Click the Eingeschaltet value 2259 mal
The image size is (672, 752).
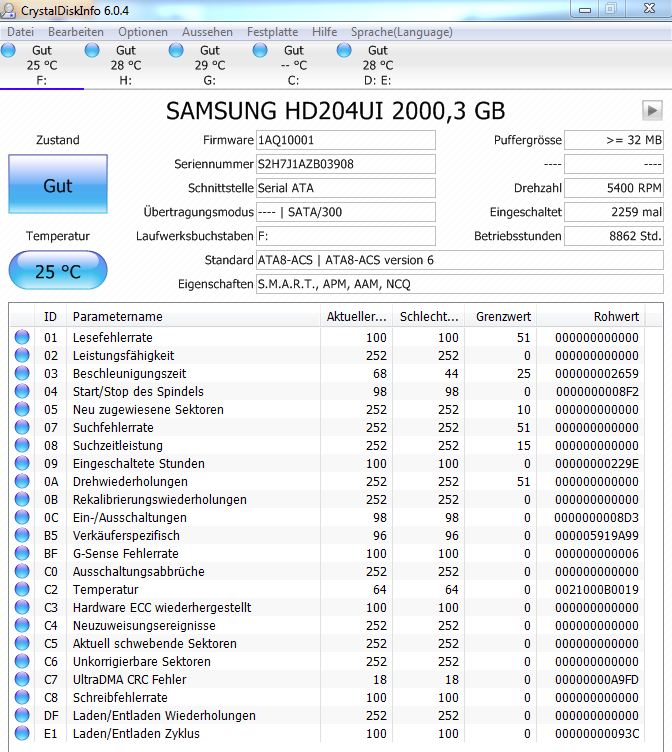(614, 212)
